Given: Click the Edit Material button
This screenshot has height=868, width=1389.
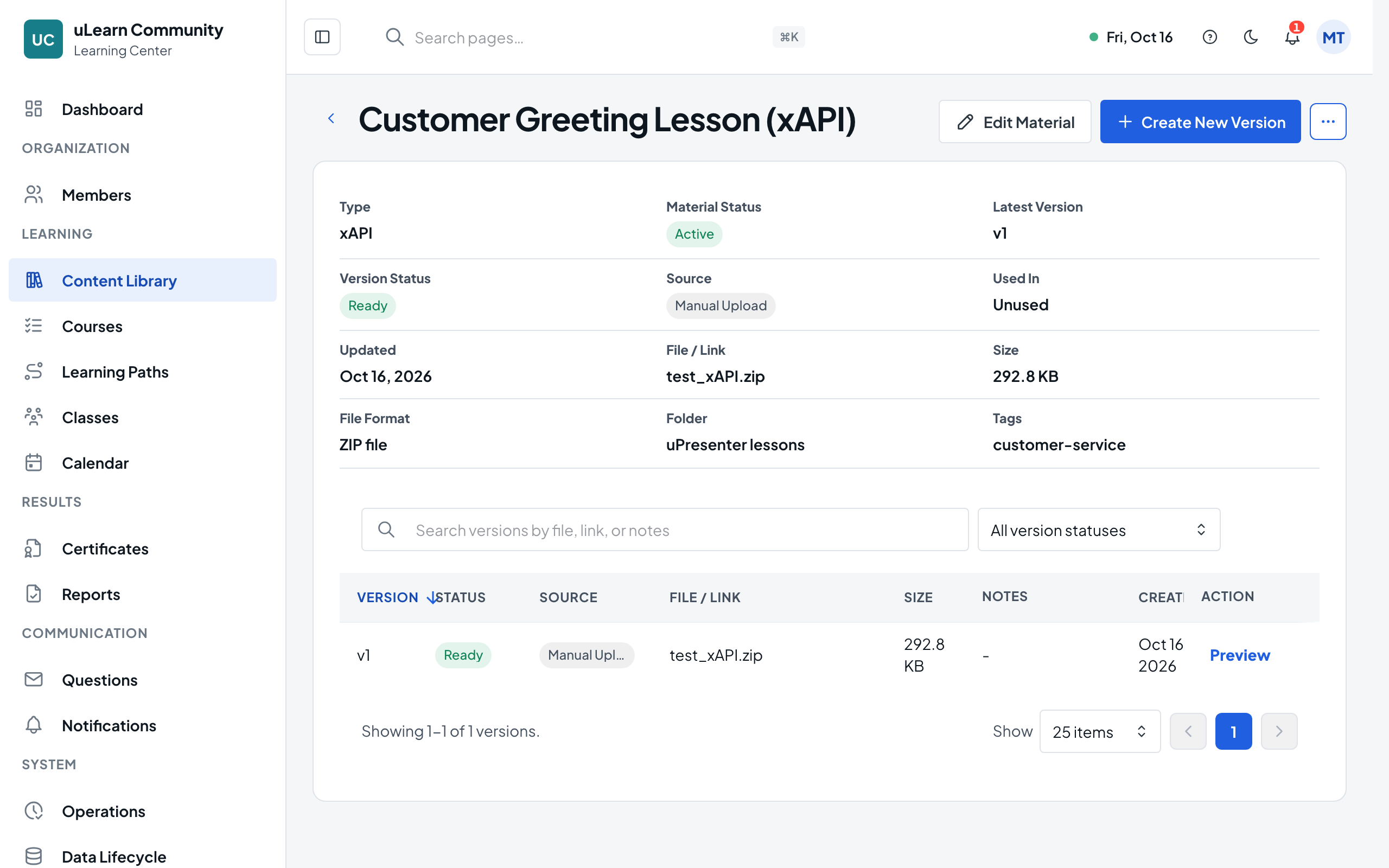Looking at the screenshot, I should (x=1015, y=122).
